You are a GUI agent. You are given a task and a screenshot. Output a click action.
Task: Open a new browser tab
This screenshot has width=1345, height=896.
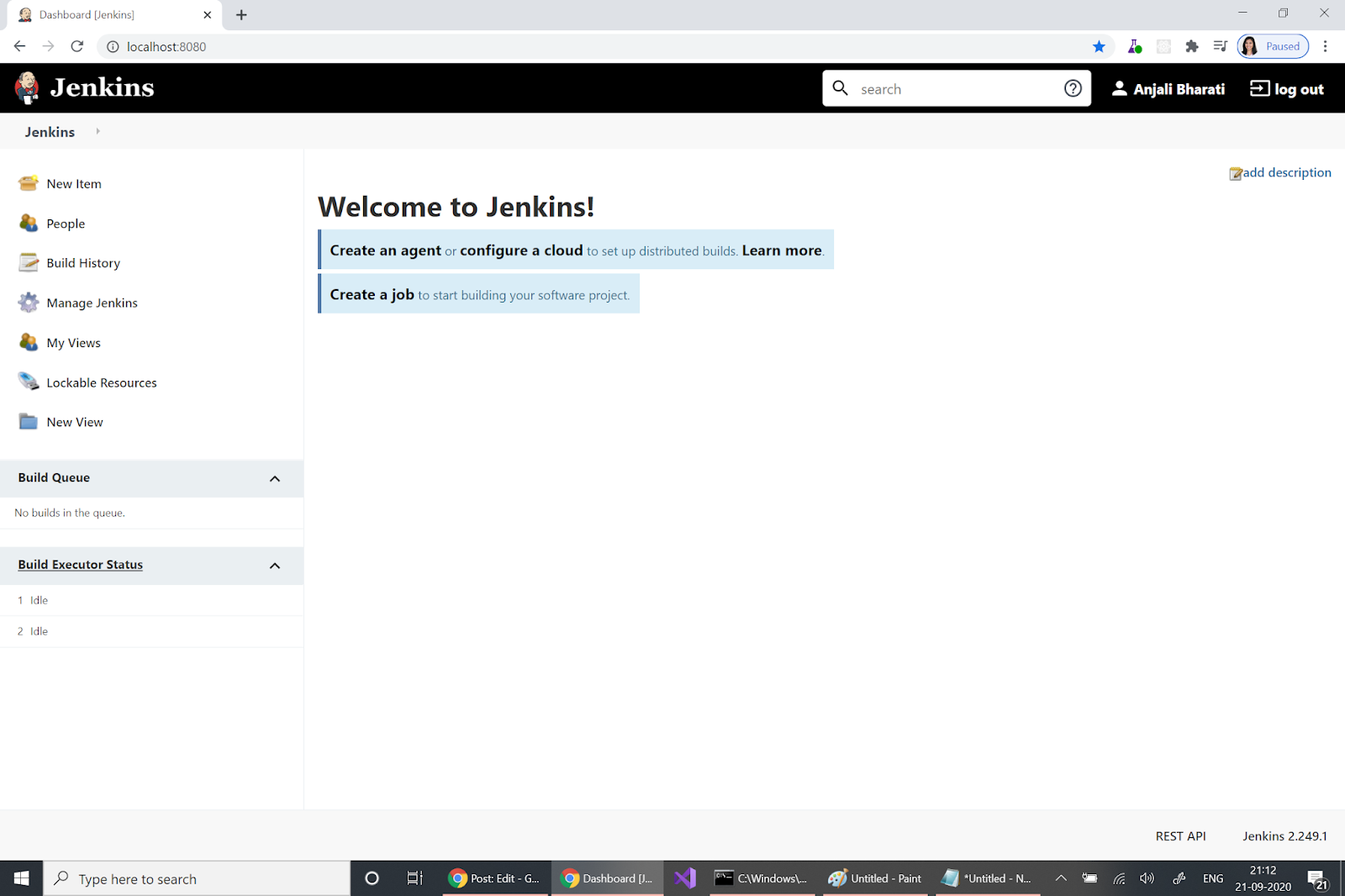tap(241, 15)
